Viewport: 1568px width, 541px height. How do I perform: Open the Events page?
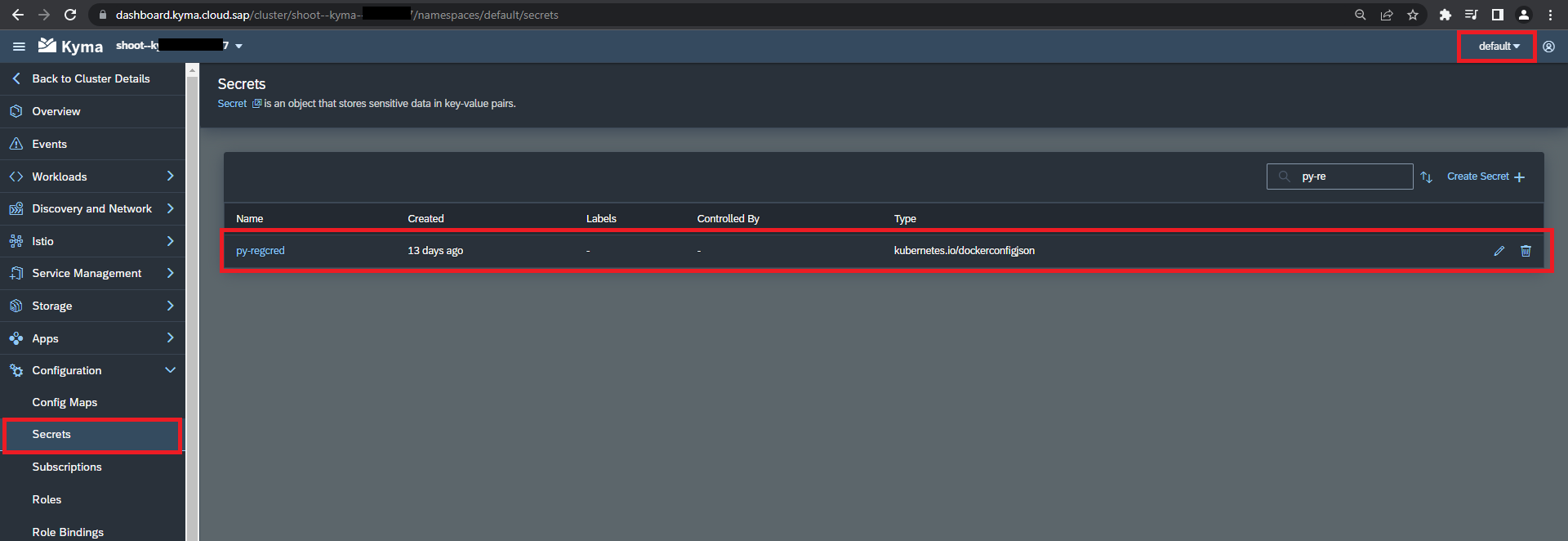pos(50,144)
